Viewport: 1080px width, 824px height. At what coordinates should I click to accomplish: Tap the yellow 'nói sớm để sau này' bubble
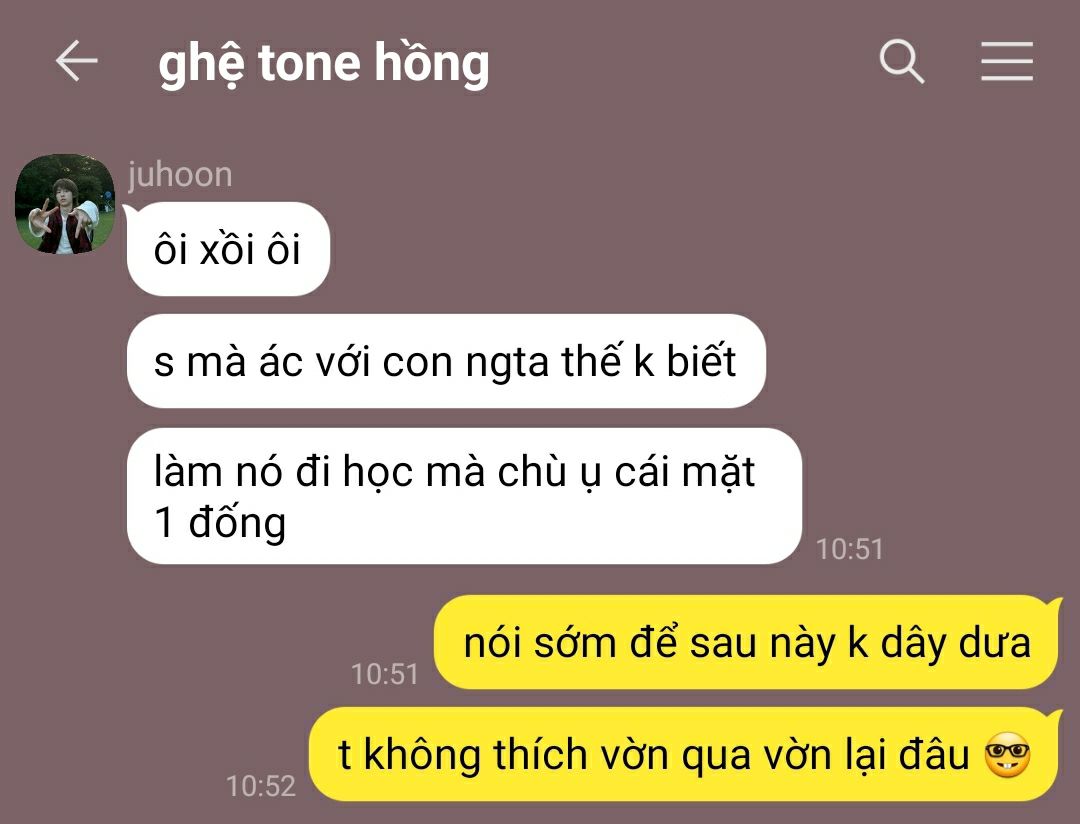pyautogui.click(x=747, y=642)
